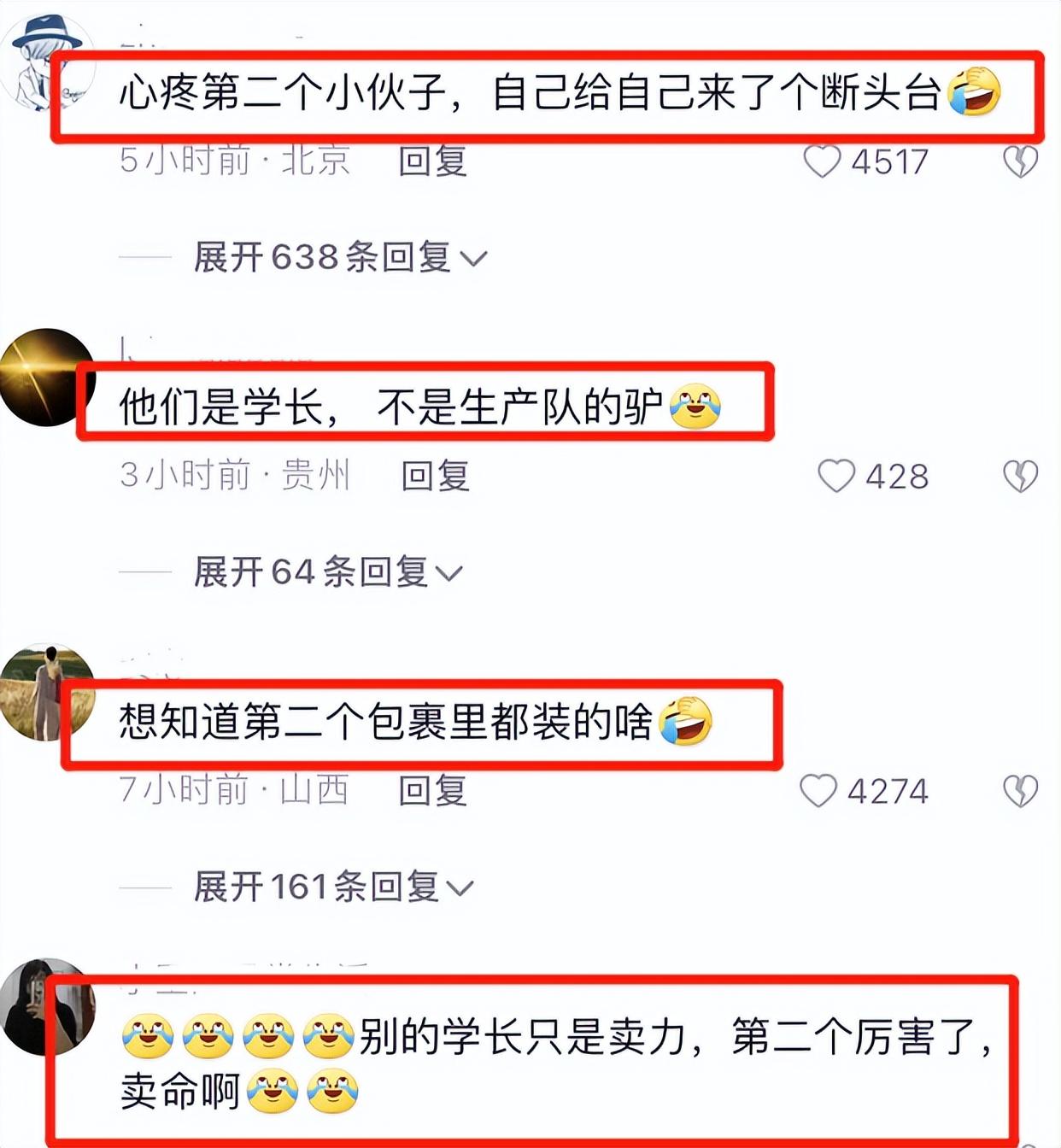Like the Guizhou comment with 428 likes
The width and height of the screenshot is (1061, 1148).
click(836, 477)
